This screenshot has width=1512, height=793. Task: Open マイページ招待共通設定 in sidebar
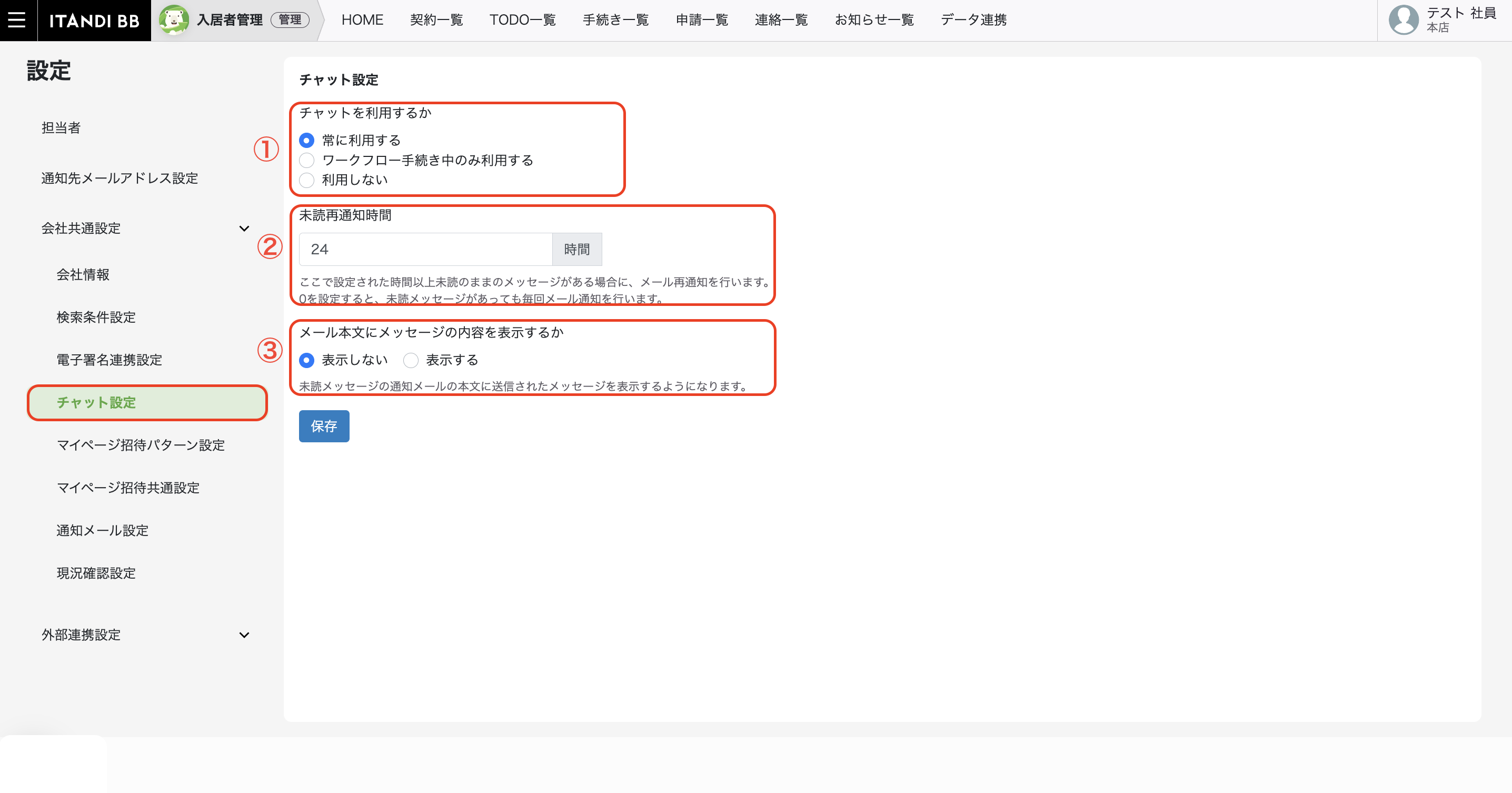pos(128,488)
